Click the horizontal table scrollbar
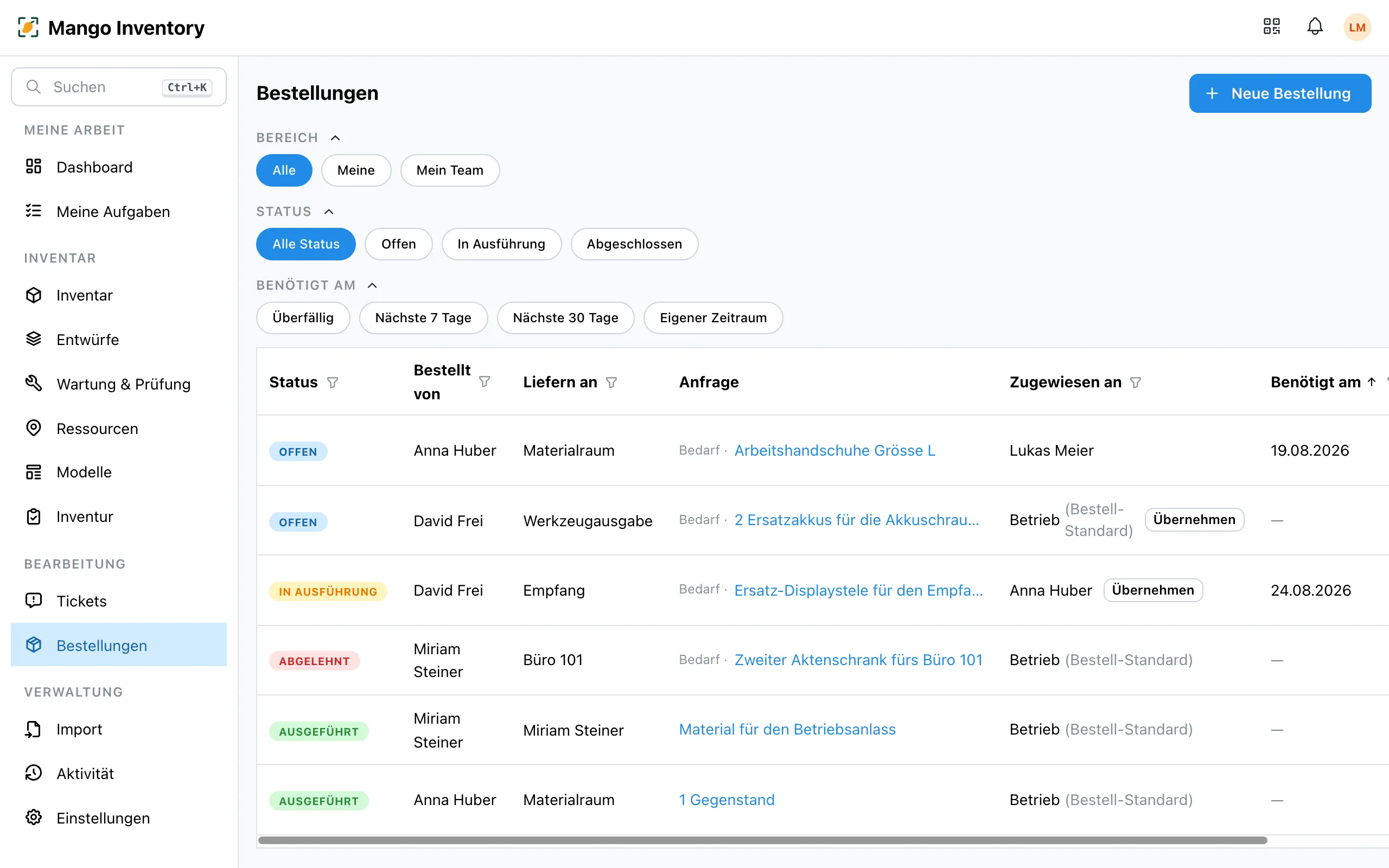1389x868 pixels. (762, 840)
